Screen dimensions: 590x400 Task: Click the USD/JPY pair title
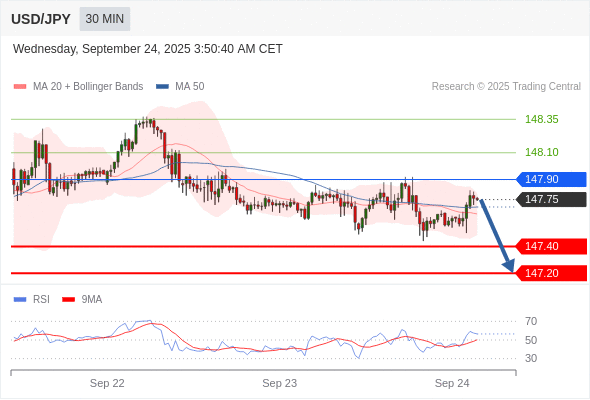tap(41, 19)
